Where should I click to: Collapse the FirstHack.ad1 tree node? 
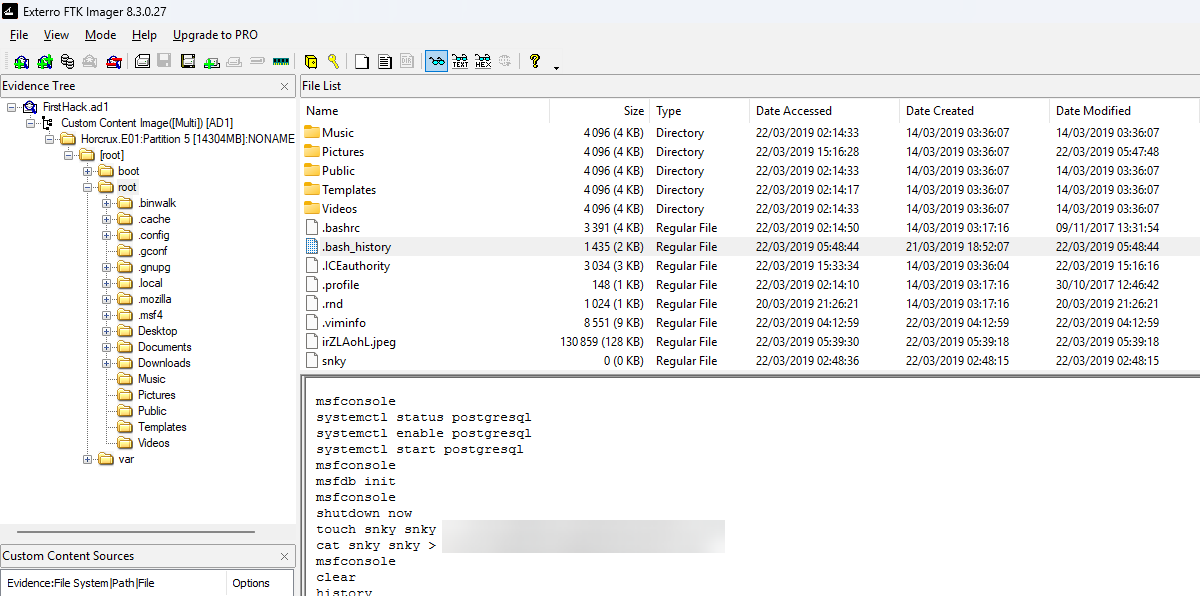pos(11,107)
